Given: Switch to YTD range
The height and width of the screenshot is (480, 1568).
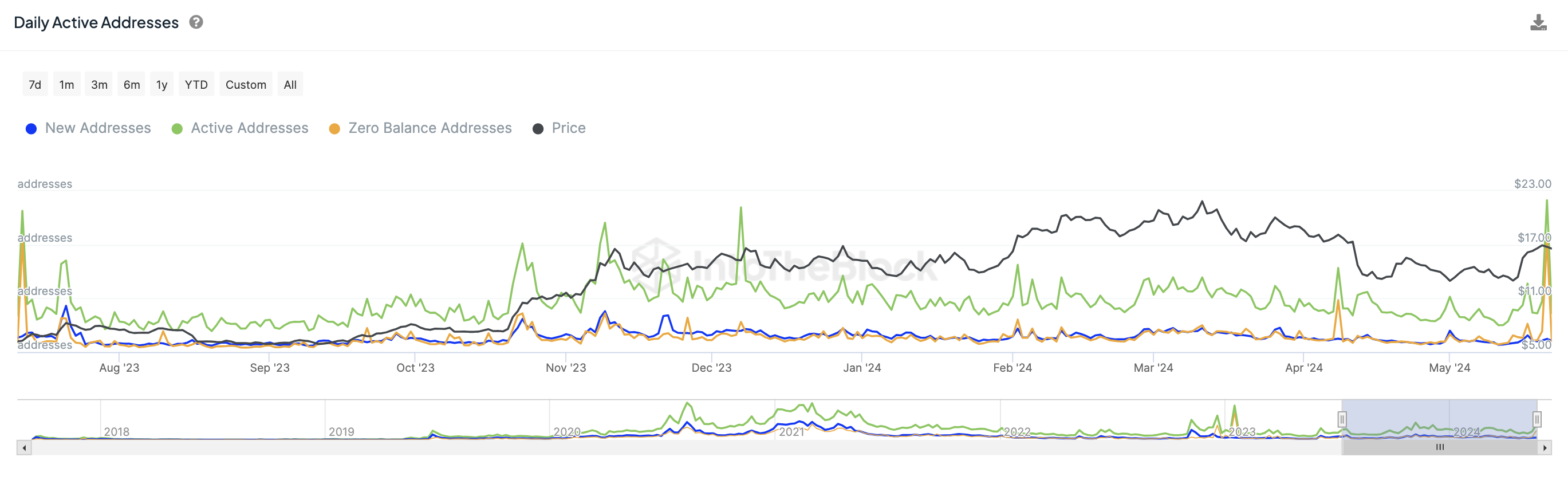Looking at the screenshot, I should tap(196, 85).
